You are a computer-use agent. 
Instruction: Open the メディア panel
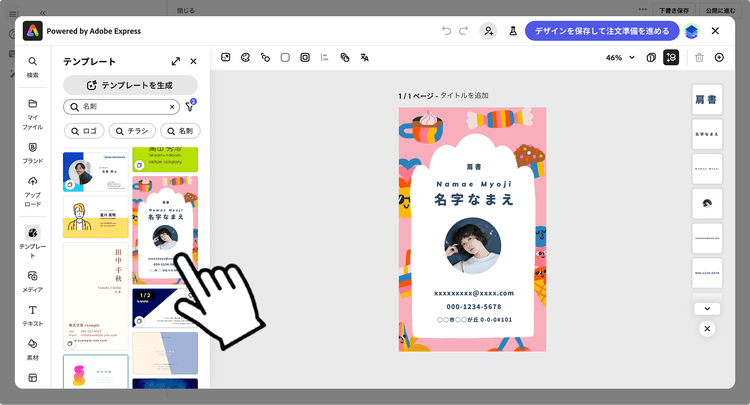33,282
